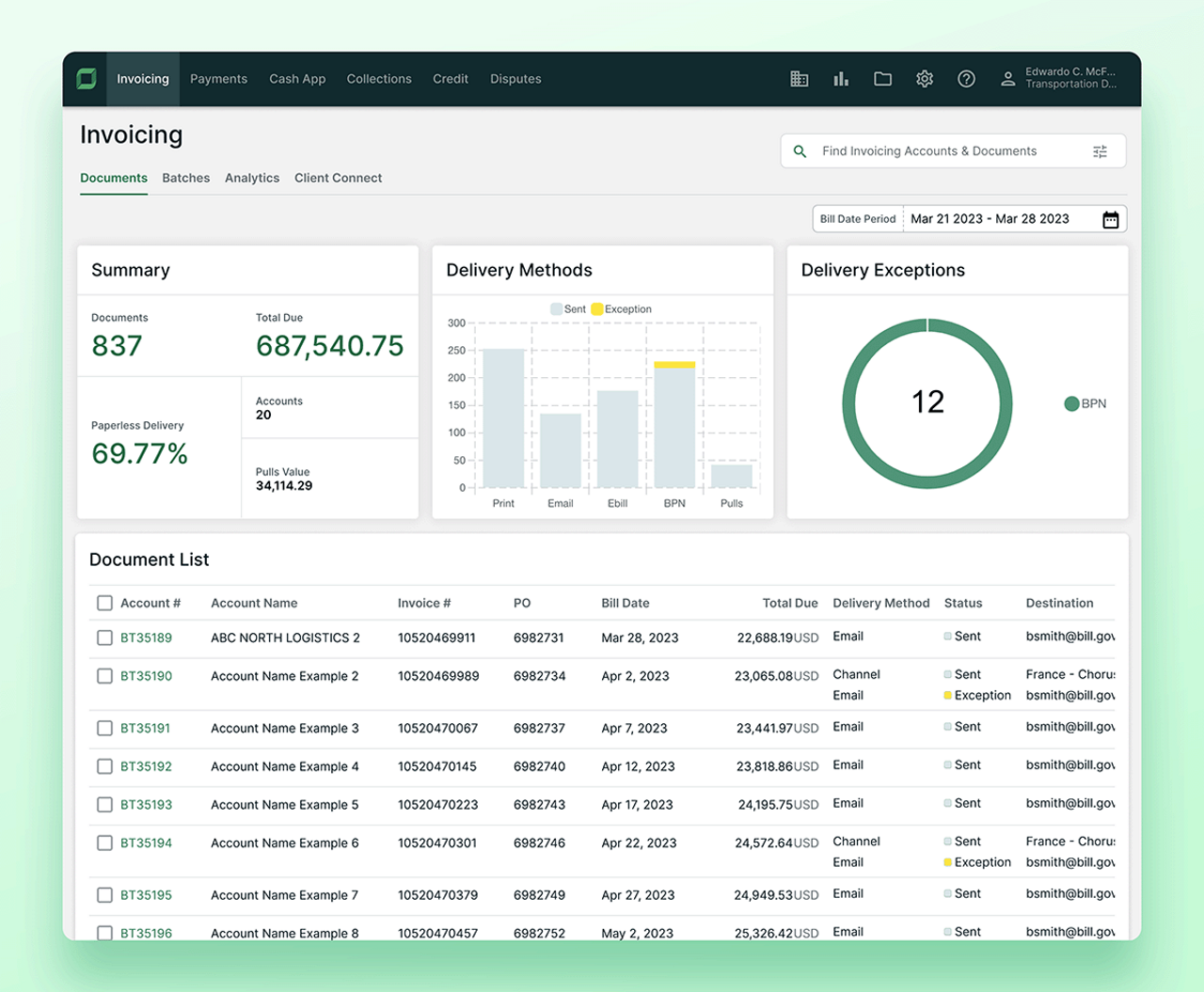Screen dimensions: 1204x992
Task: Click the Total Due 687,540.75 summary value
Action: coord(329,346)
